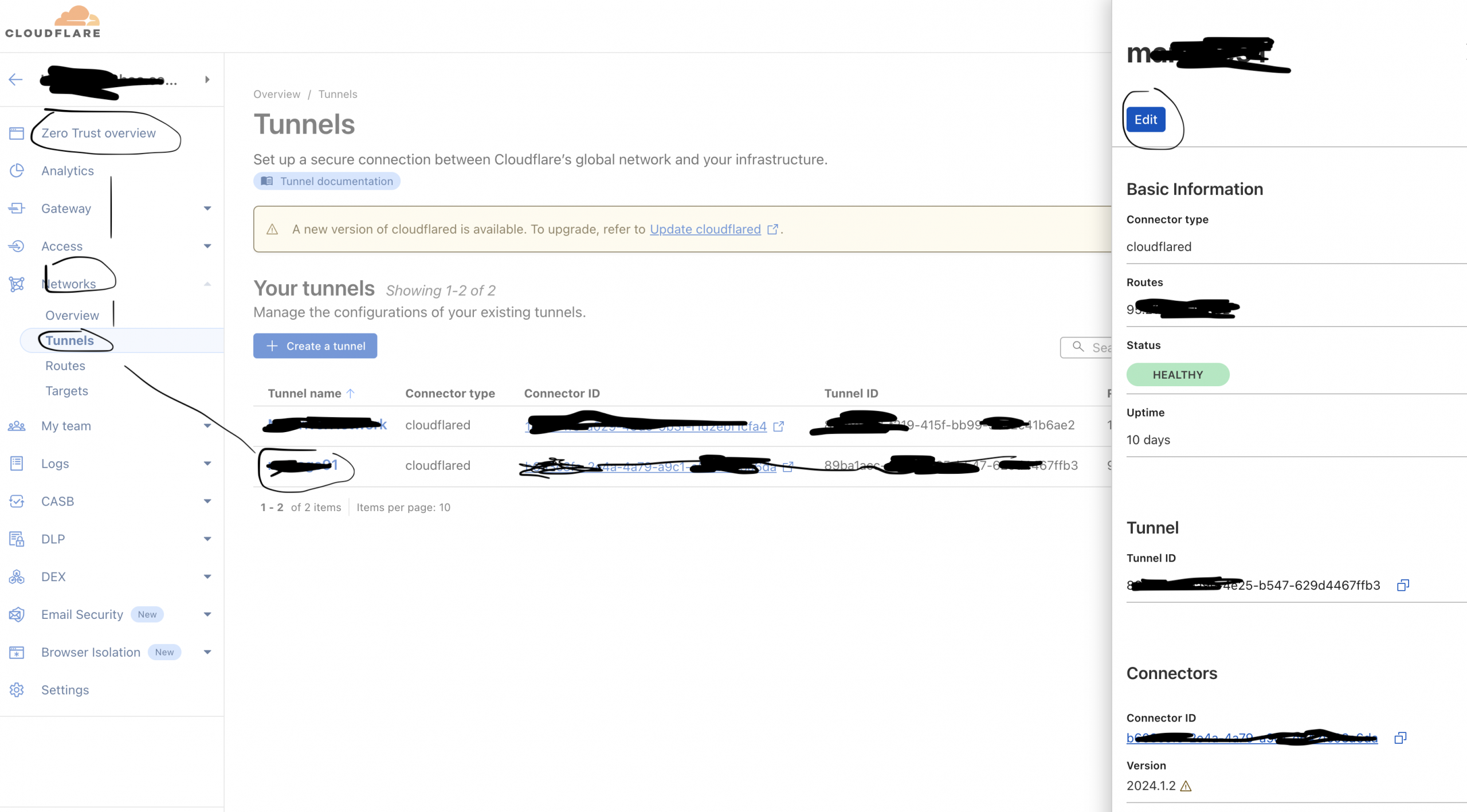Click the My team people icon

[17, 426]
